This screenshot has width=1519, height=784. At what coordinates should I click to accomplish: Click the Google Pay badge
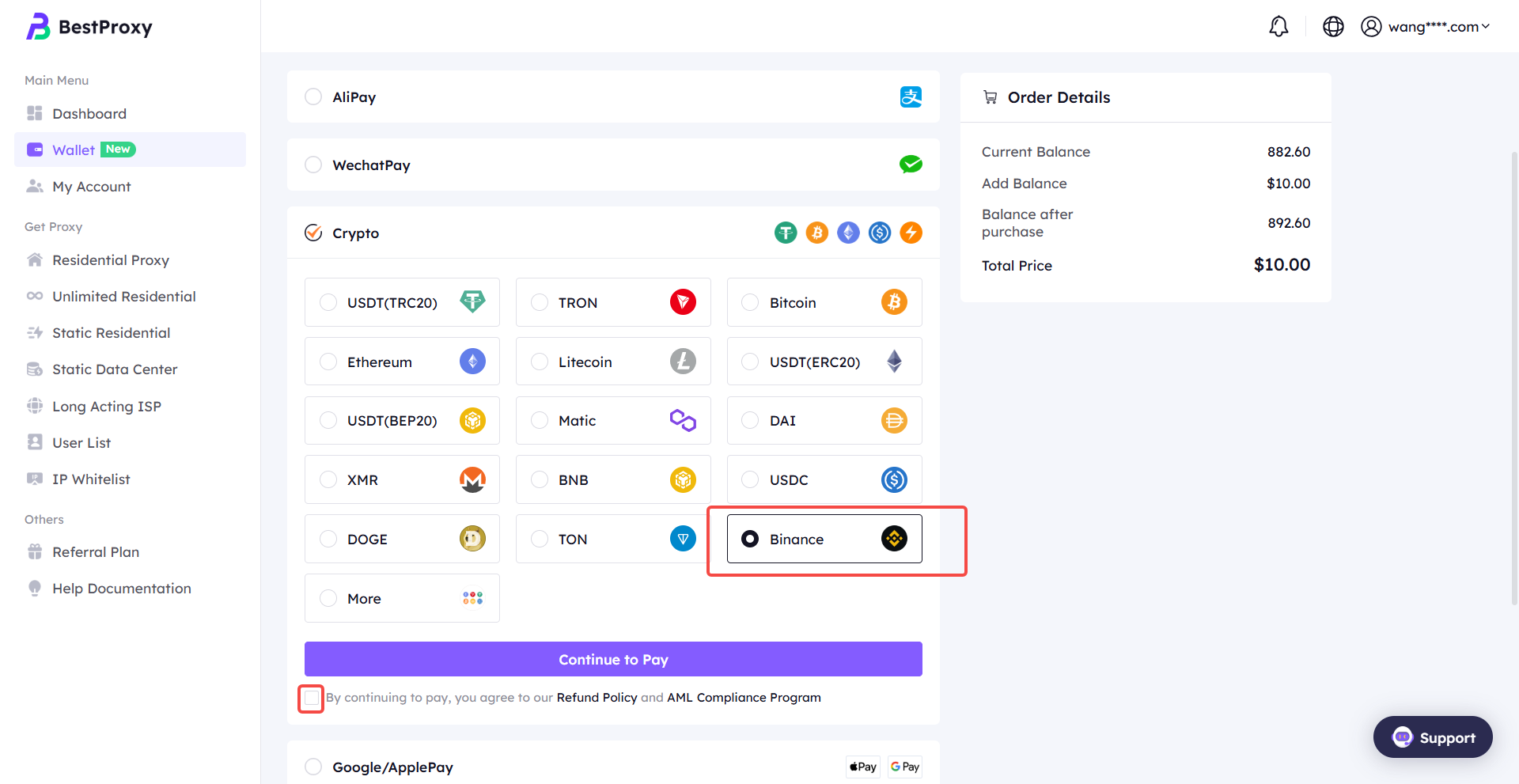click(905, 767)
